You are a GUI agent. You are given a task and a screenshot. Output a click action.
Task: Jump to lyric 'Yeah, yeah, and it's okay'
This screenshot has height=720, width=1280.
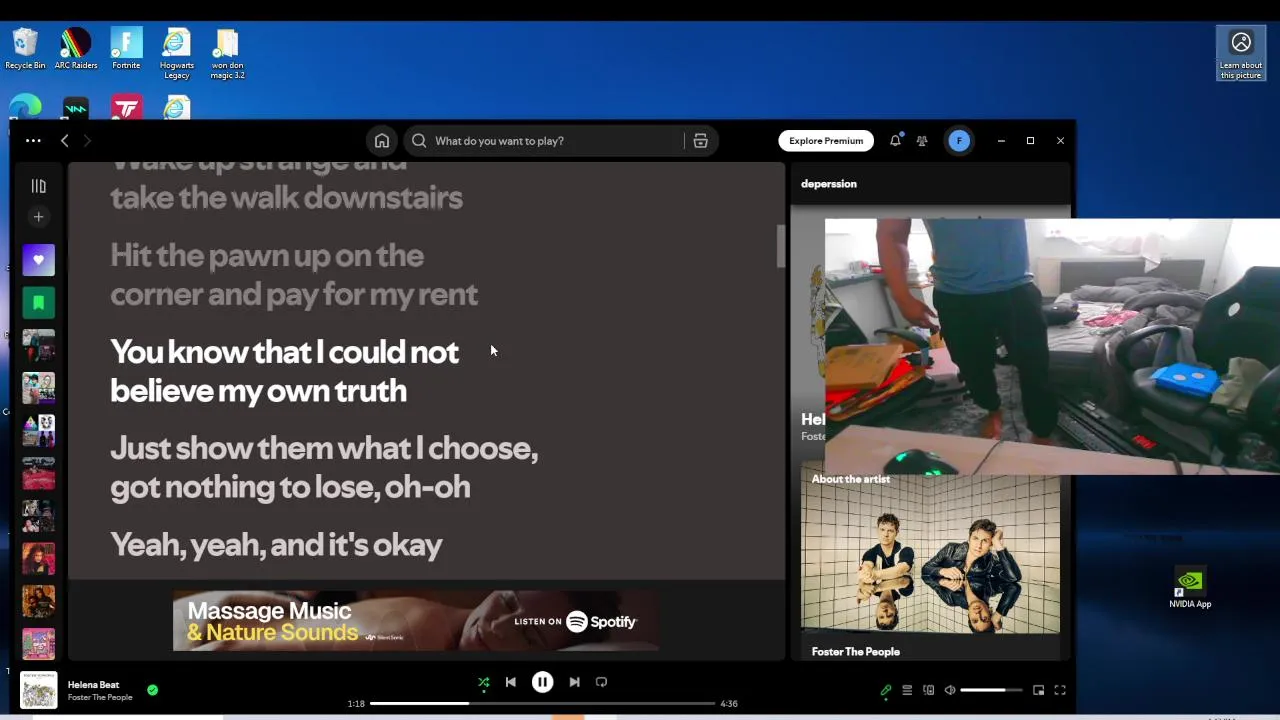pyautogui.click(x=276, y=545)
